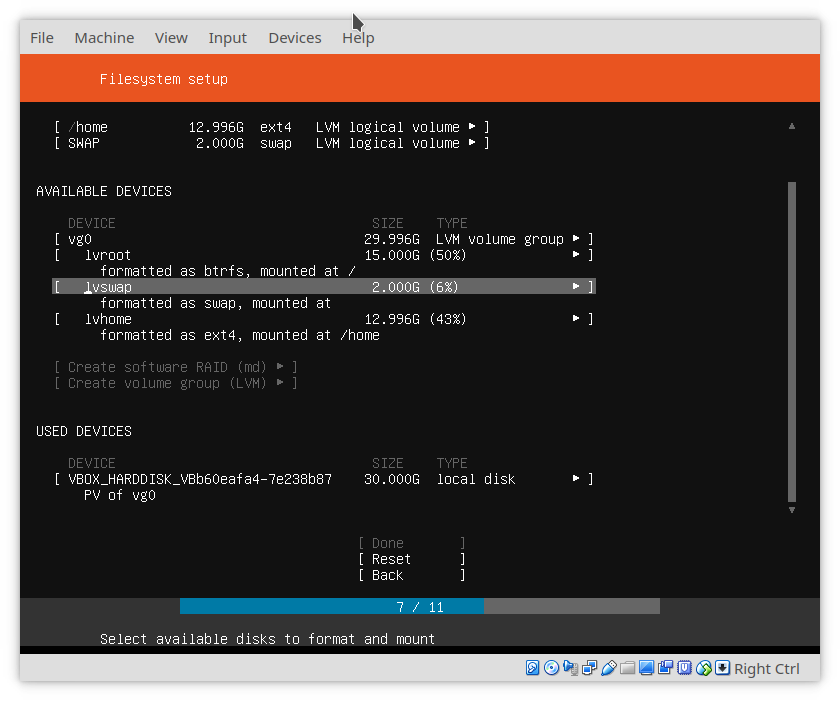The height and width of the screenshot is (701, 840).
Task: Click the CPU virtualization status icon
Action: click(x=685, y=668)
